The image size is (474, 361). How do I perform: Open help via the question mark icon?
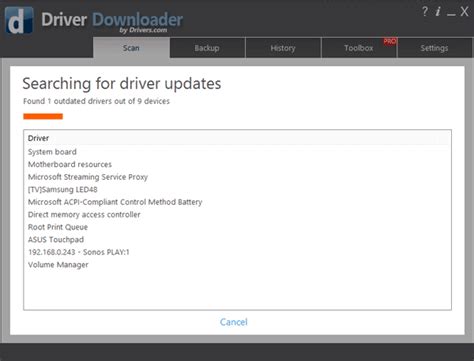click(425, 12)
